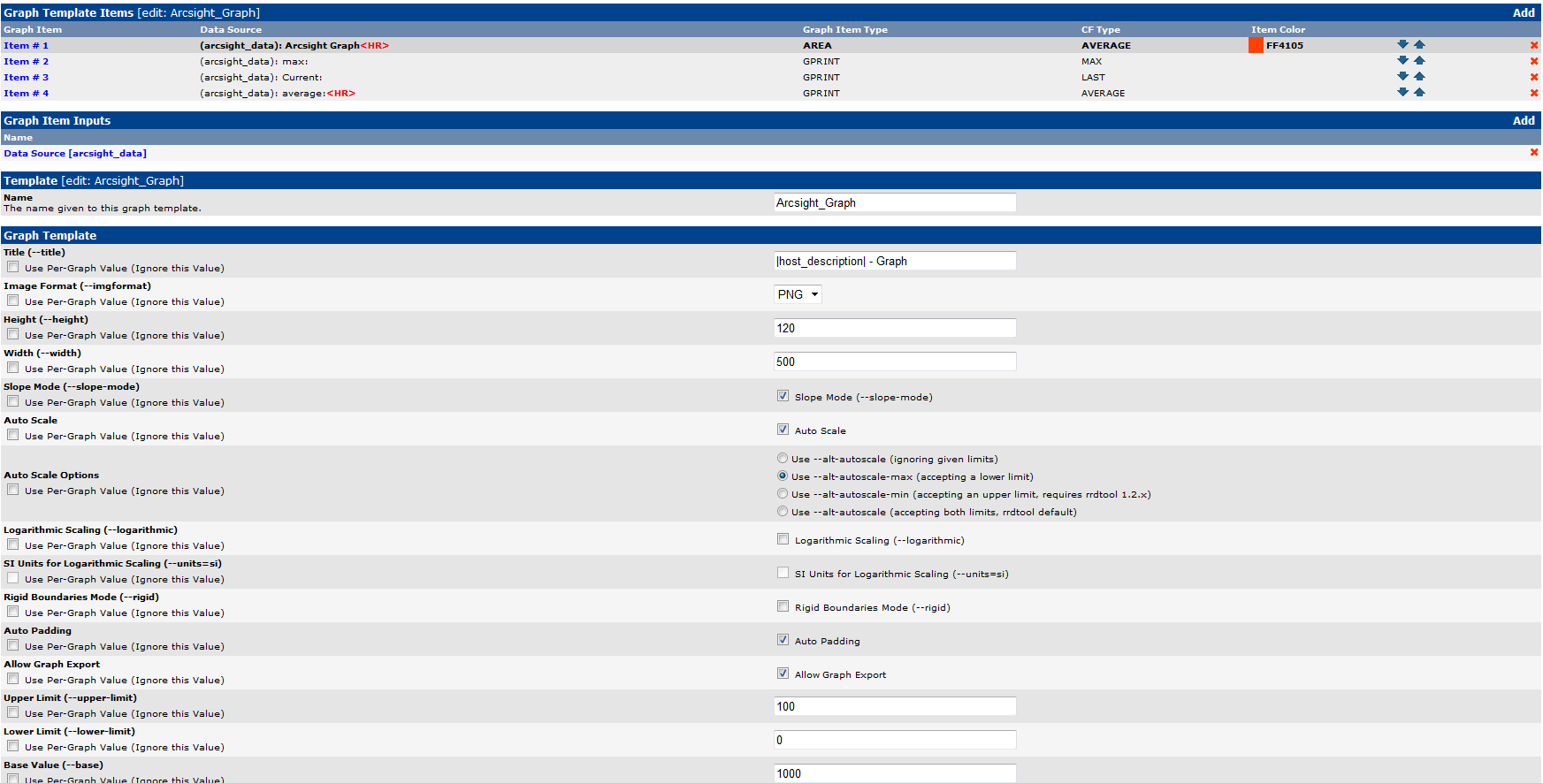Check Use Per-Graph Value for Rigid Boundaries Mode
This screenshot has width=1543, height=784.
pos(12,612)
